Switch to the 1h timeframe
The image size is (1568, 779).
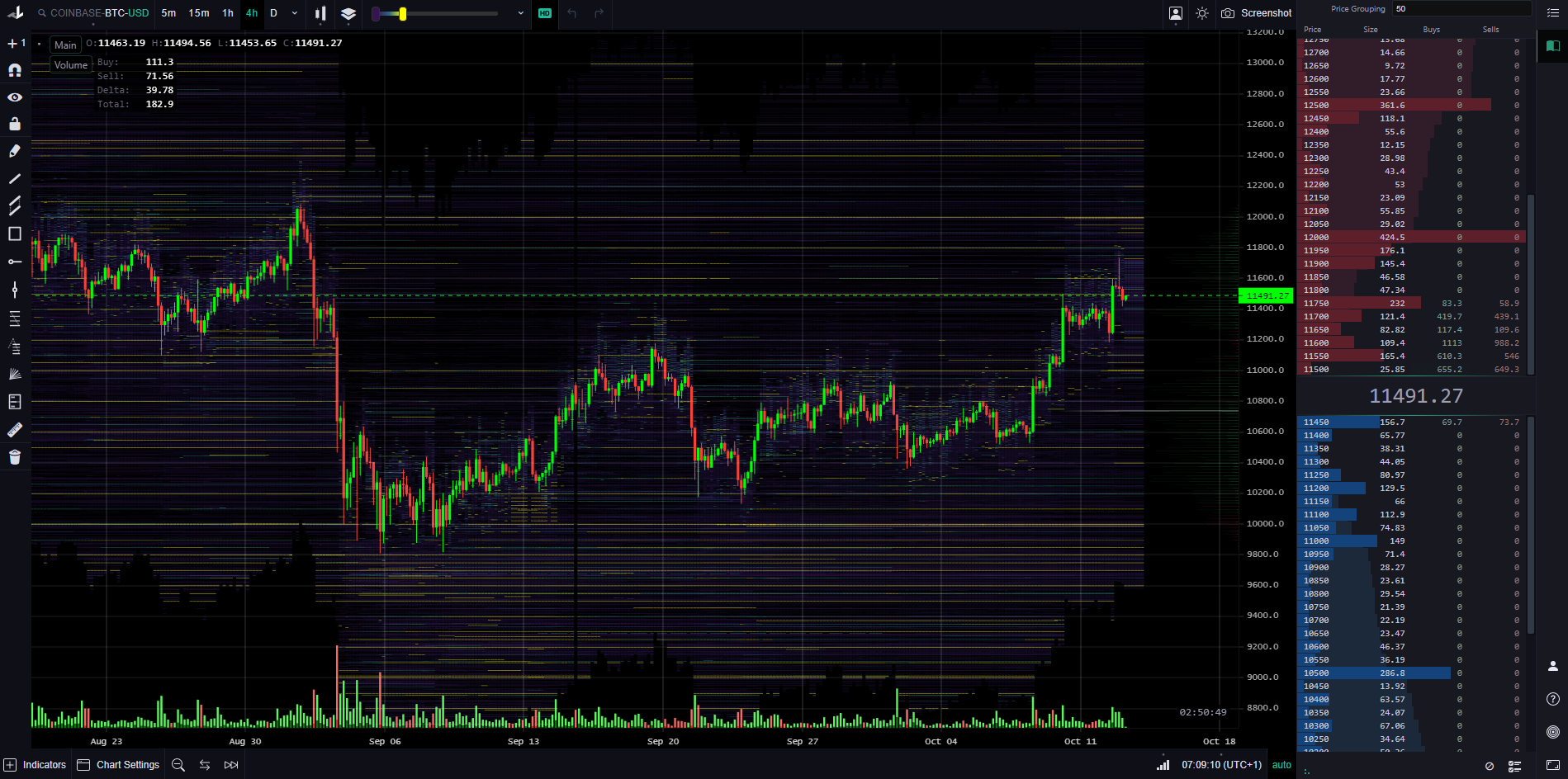pos(227,13)
